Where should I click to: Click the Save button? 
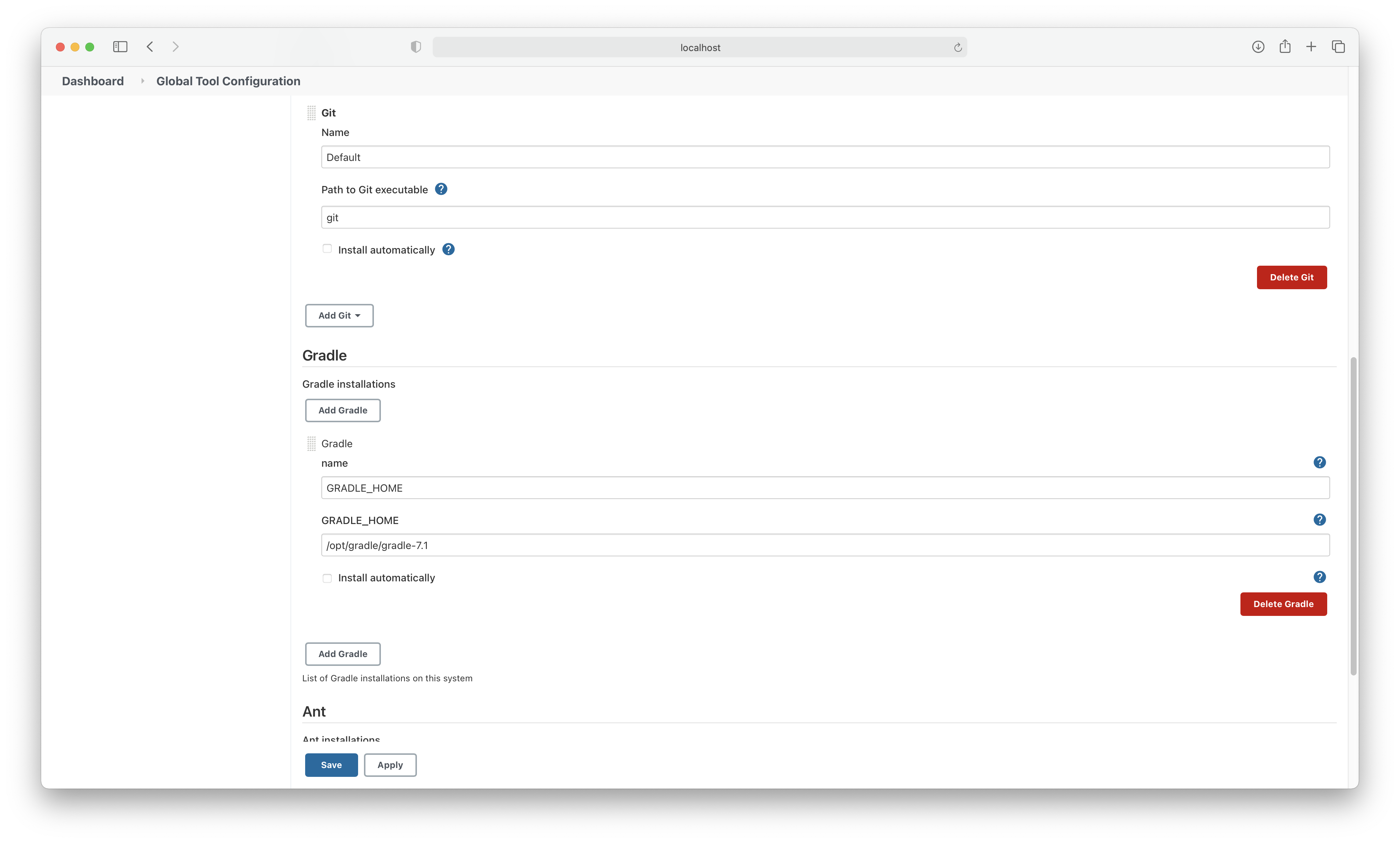331,765
